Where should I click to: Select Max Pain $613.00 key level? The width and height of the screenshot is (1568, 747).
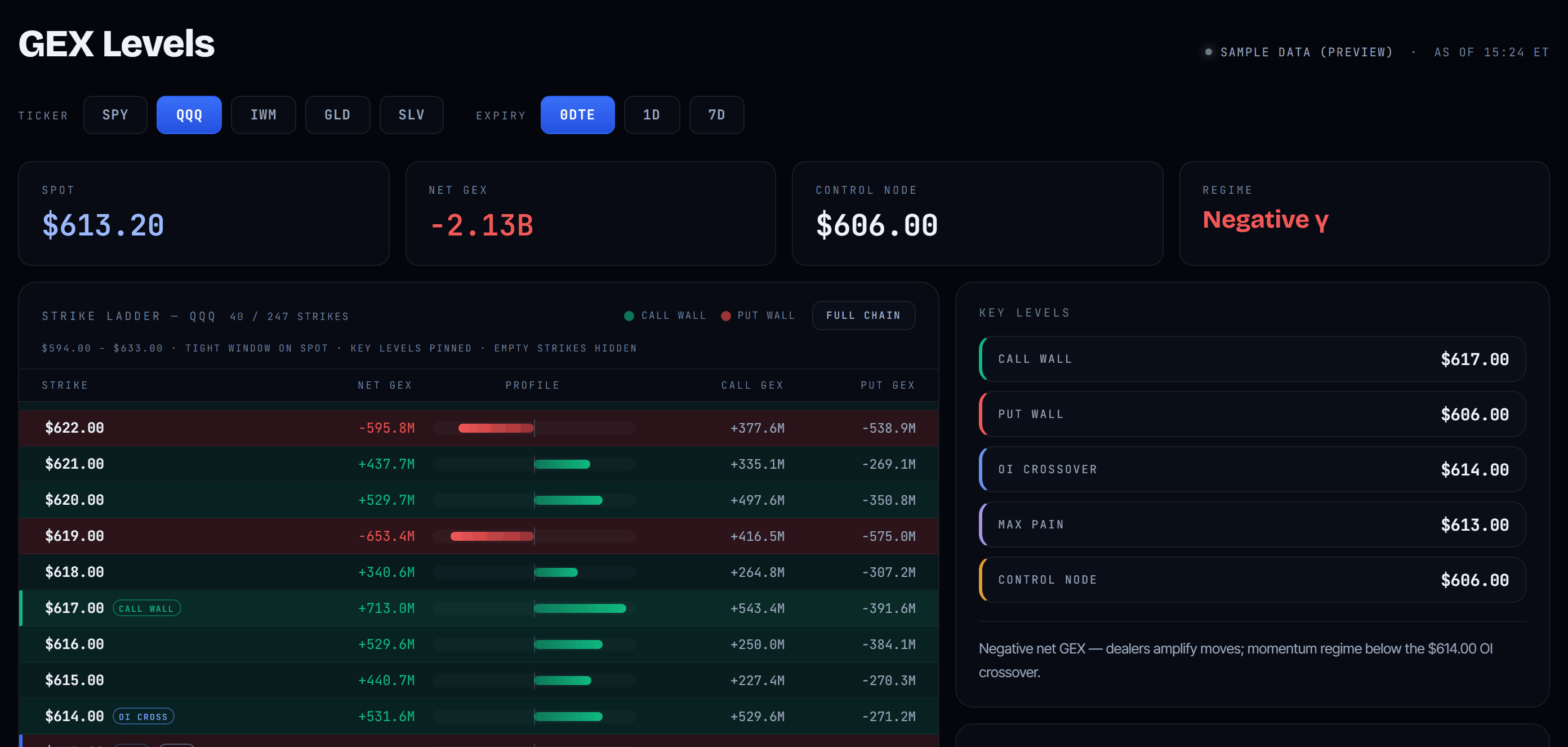pyautogui.click(x=1252, y=524)
